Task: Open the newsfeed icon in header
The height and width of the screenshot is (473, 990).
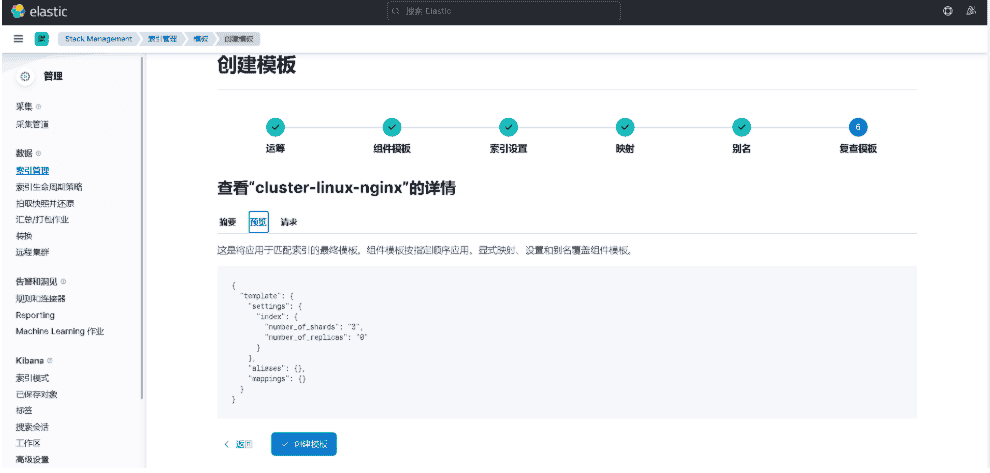Action: coord(972,11)
